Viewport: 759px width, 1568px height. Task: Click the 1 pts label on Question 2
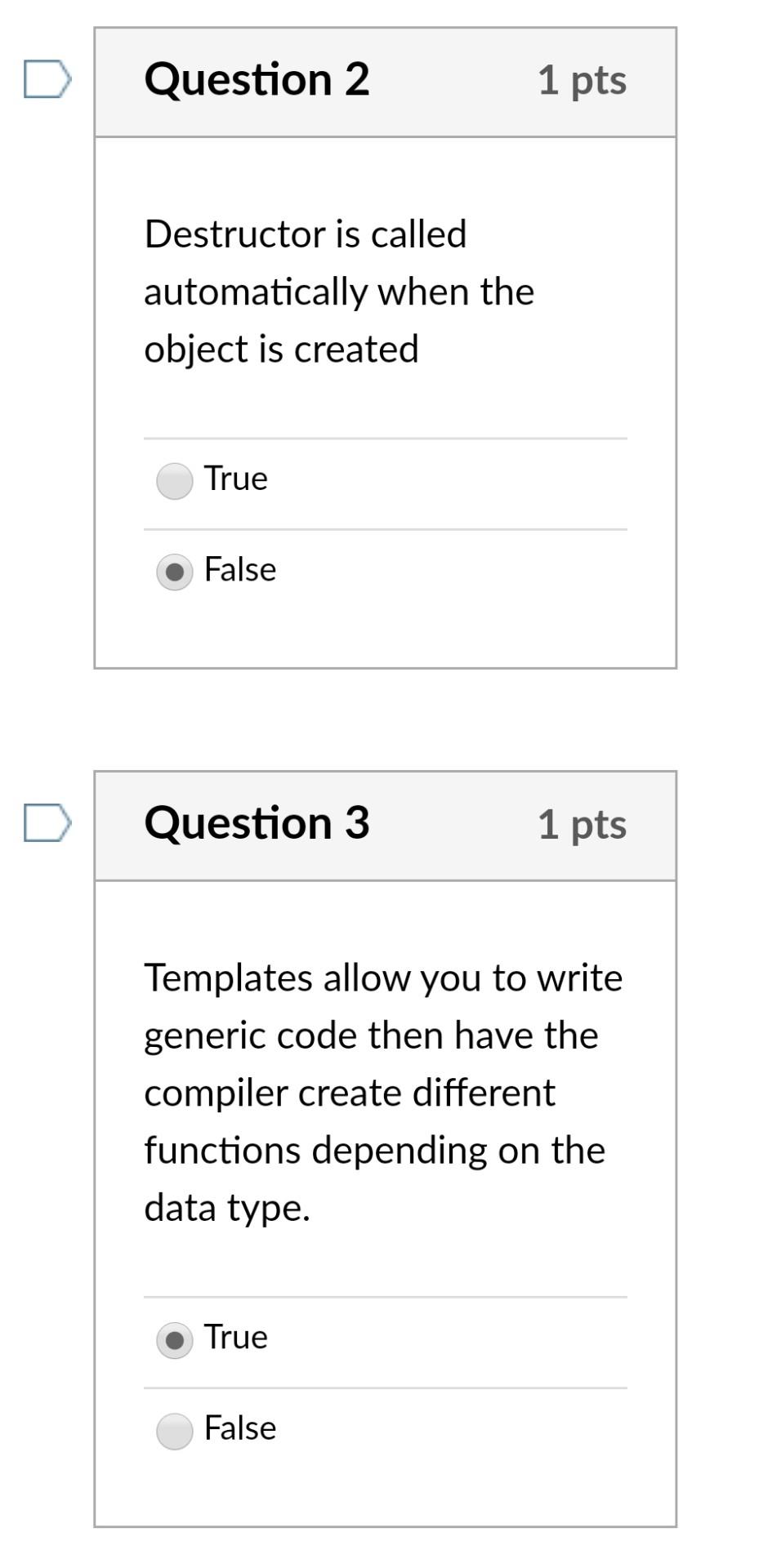tap(583, 79)
